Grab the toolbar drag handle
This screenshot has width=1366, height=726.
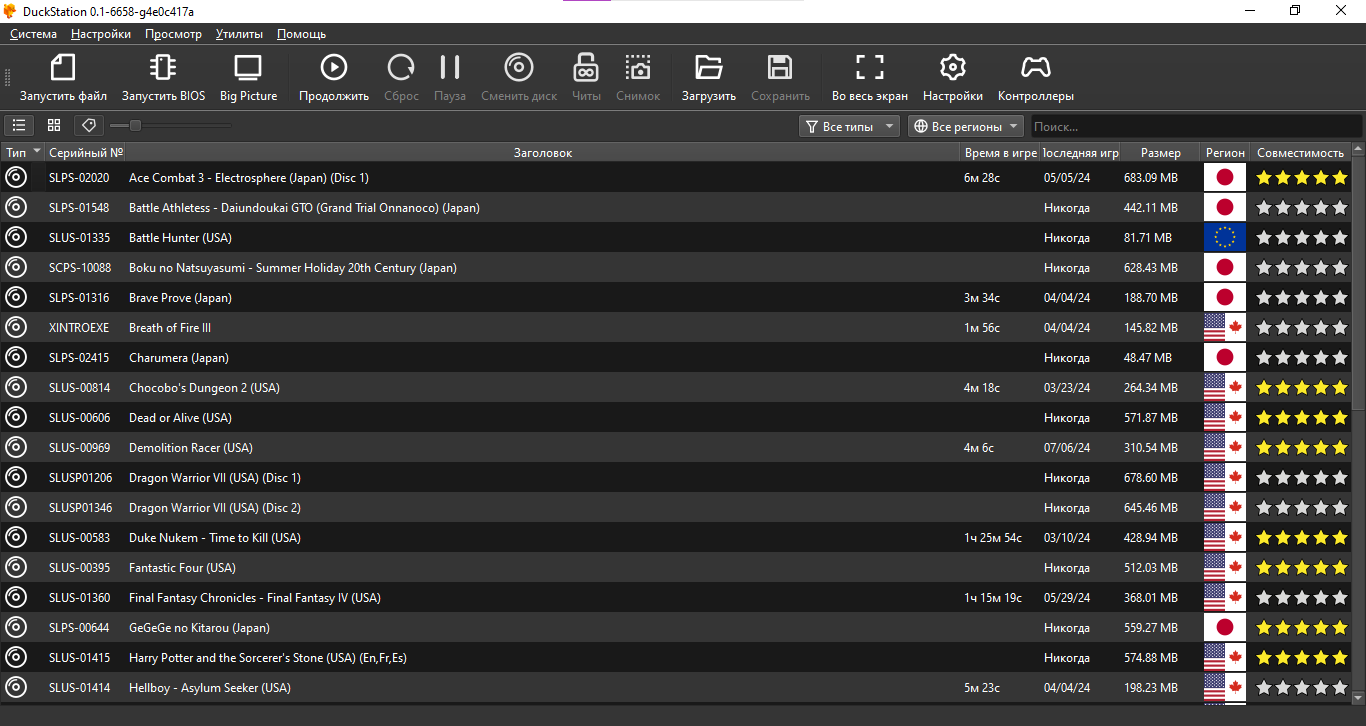(x=7, y=77)
